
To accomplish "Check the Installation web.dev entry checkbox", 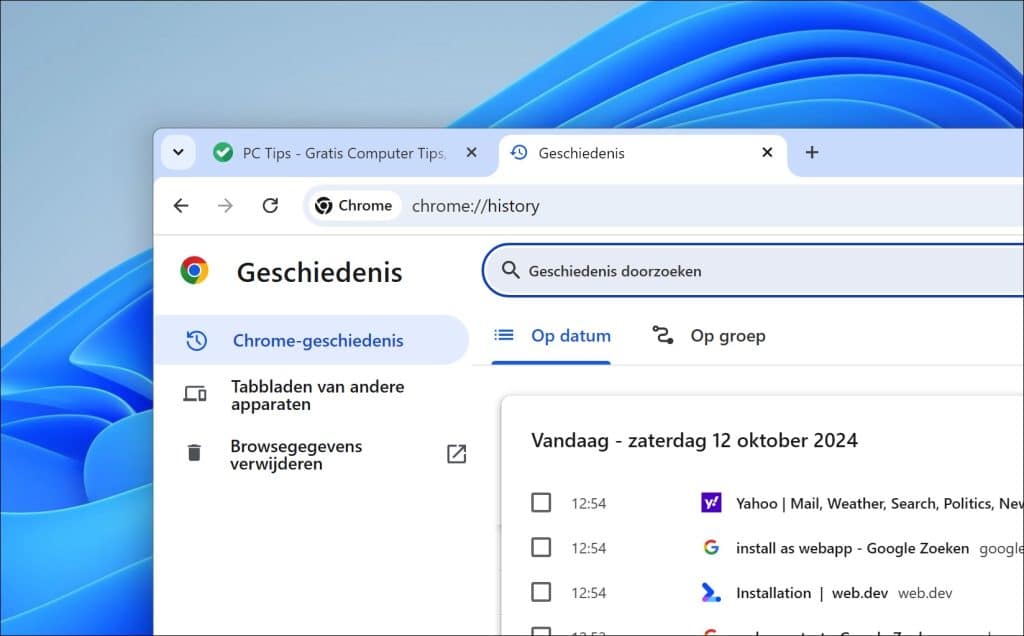I will 541,592.
